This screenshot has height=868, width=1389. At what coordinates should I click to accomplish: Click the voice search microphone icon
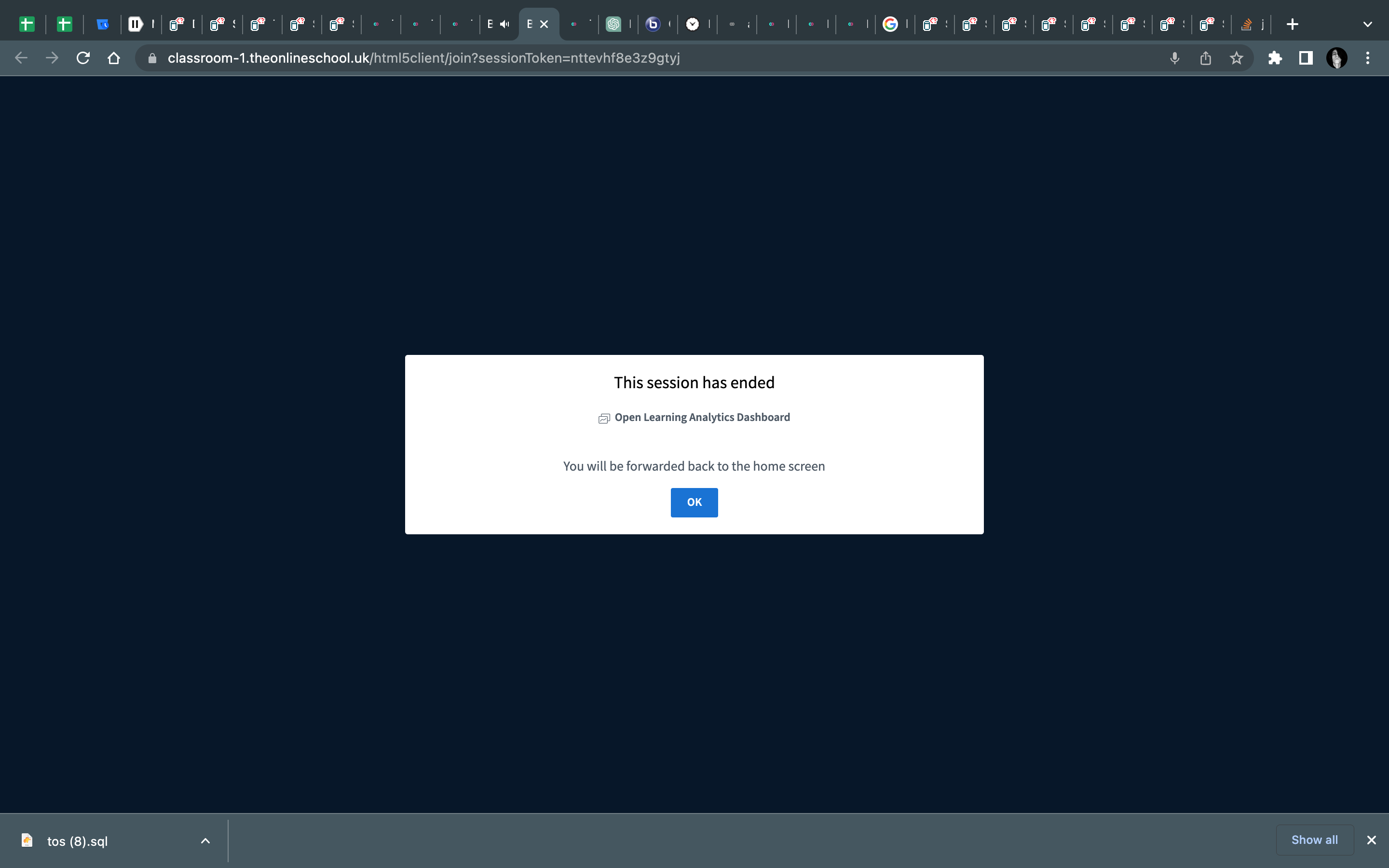click(x=1174, y=58)
